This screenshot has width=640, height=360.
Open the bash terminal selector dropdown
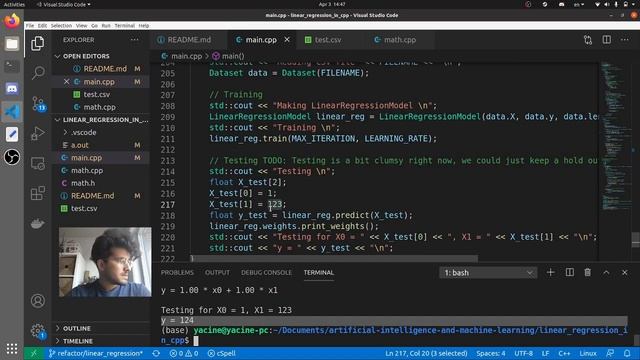pyautogui.click(x=488, y=273)
